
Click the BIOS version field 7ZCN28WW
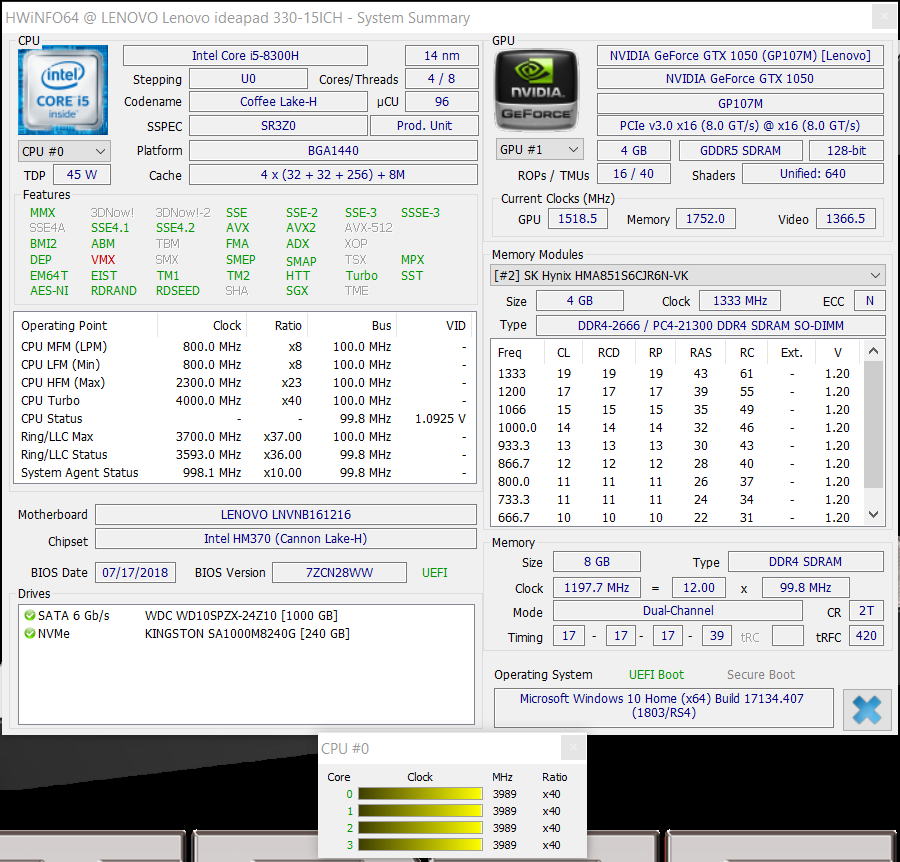[339, 573]
